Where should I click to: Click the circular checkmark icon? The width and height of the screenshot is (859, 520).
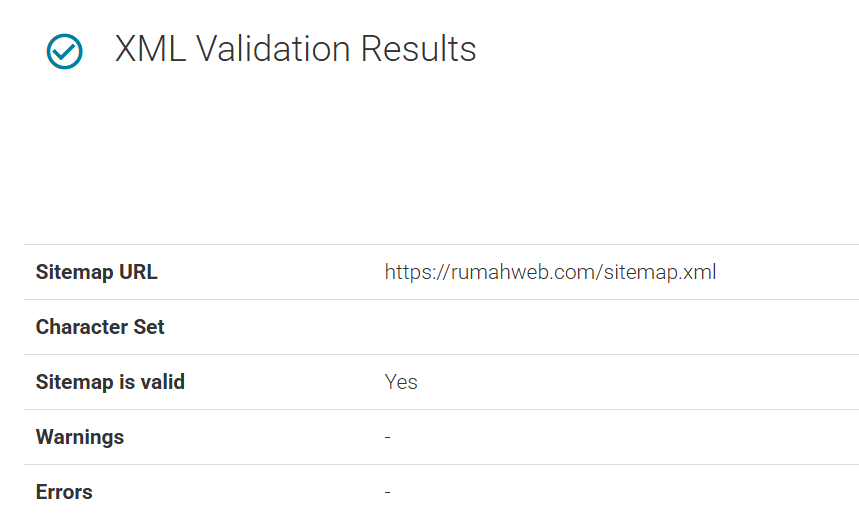[x=65, y=51]
